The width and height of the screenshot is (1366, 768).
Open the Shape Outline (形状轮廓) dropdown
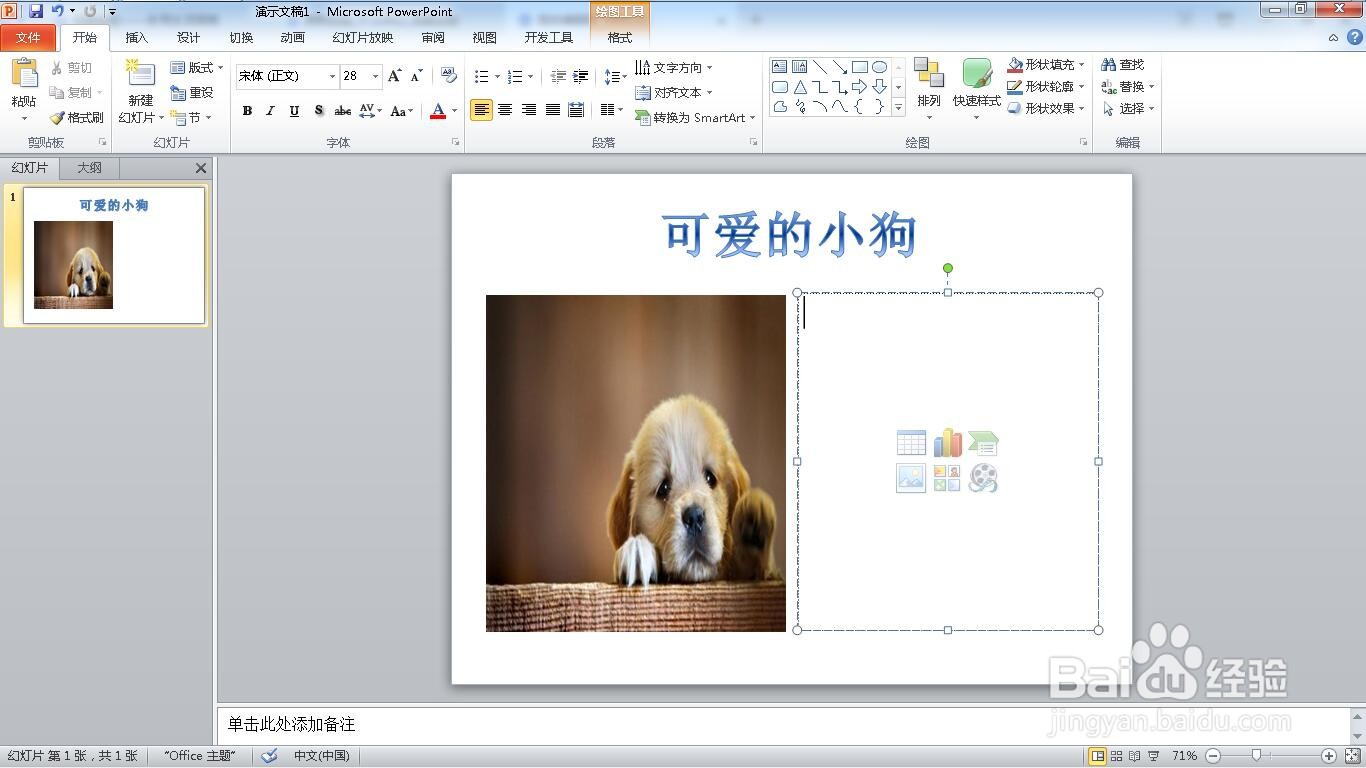coord(1046,87)
